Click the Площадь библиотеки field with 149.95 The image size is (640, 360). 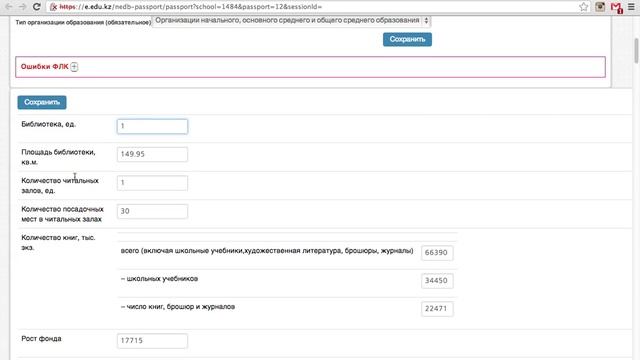[152, 154]
